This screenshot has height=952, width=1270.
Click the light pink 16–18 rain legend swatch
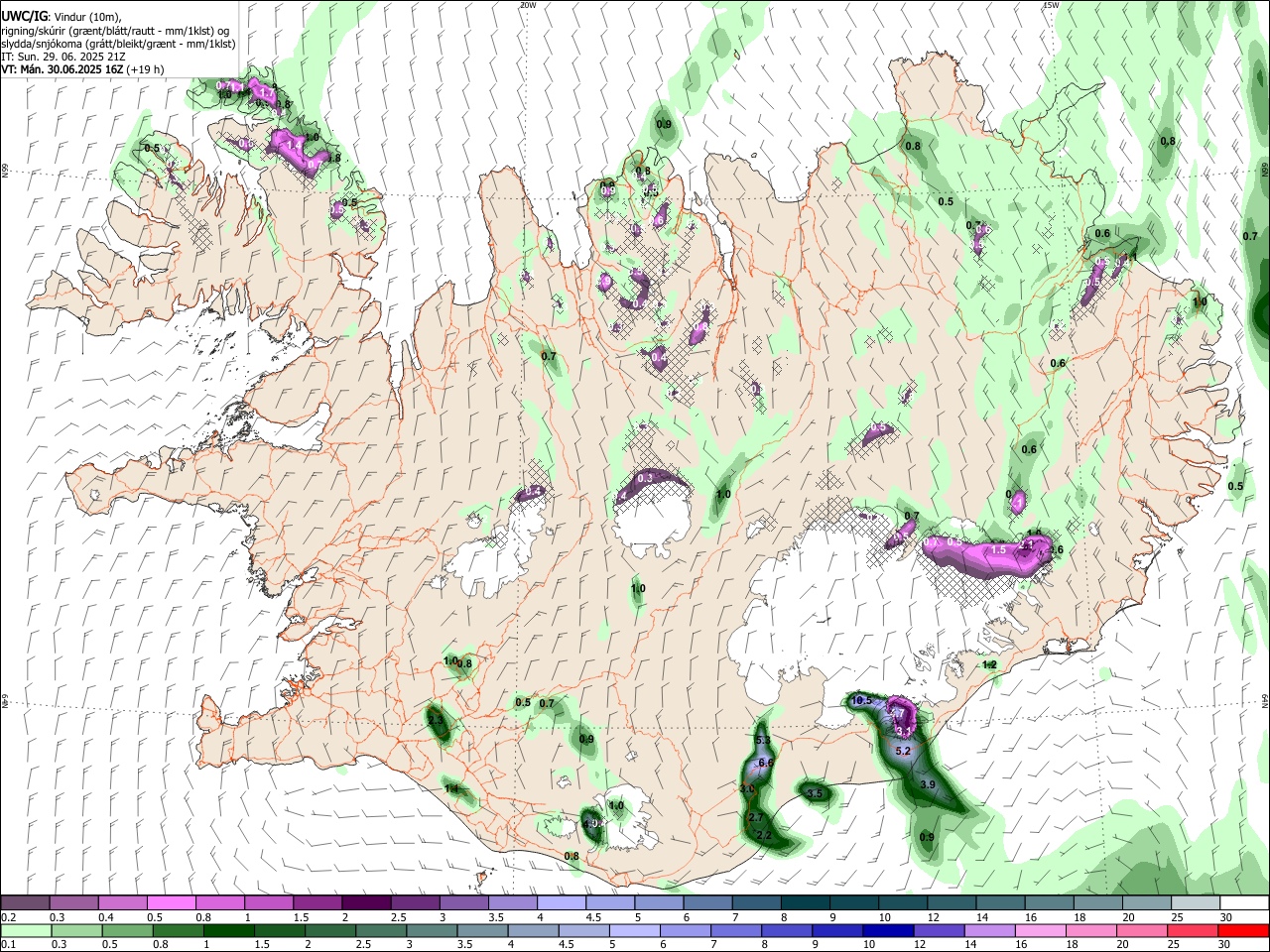pos(1040,930)
